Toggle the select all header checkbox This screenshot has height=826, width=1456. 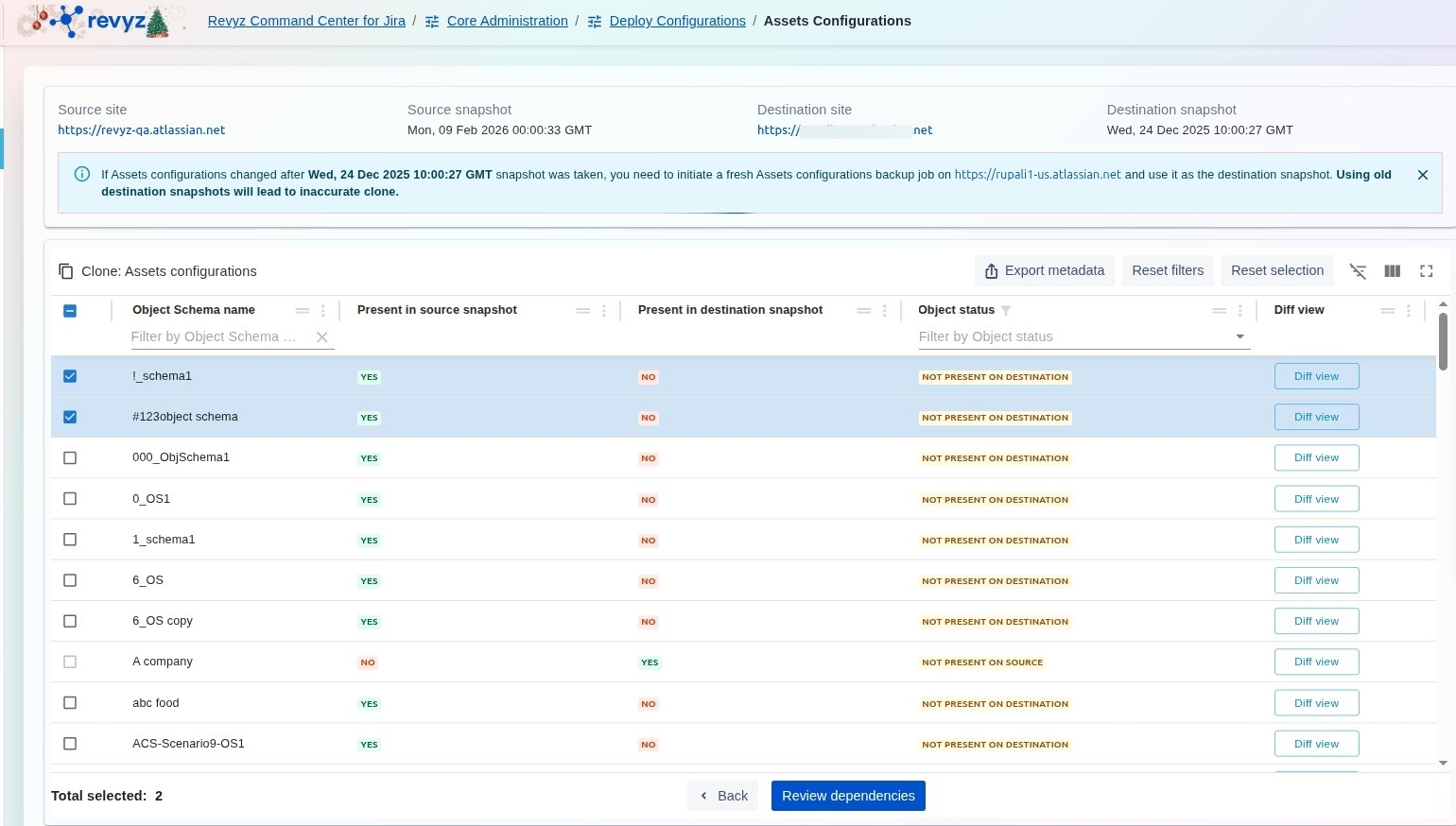point(70,311)
